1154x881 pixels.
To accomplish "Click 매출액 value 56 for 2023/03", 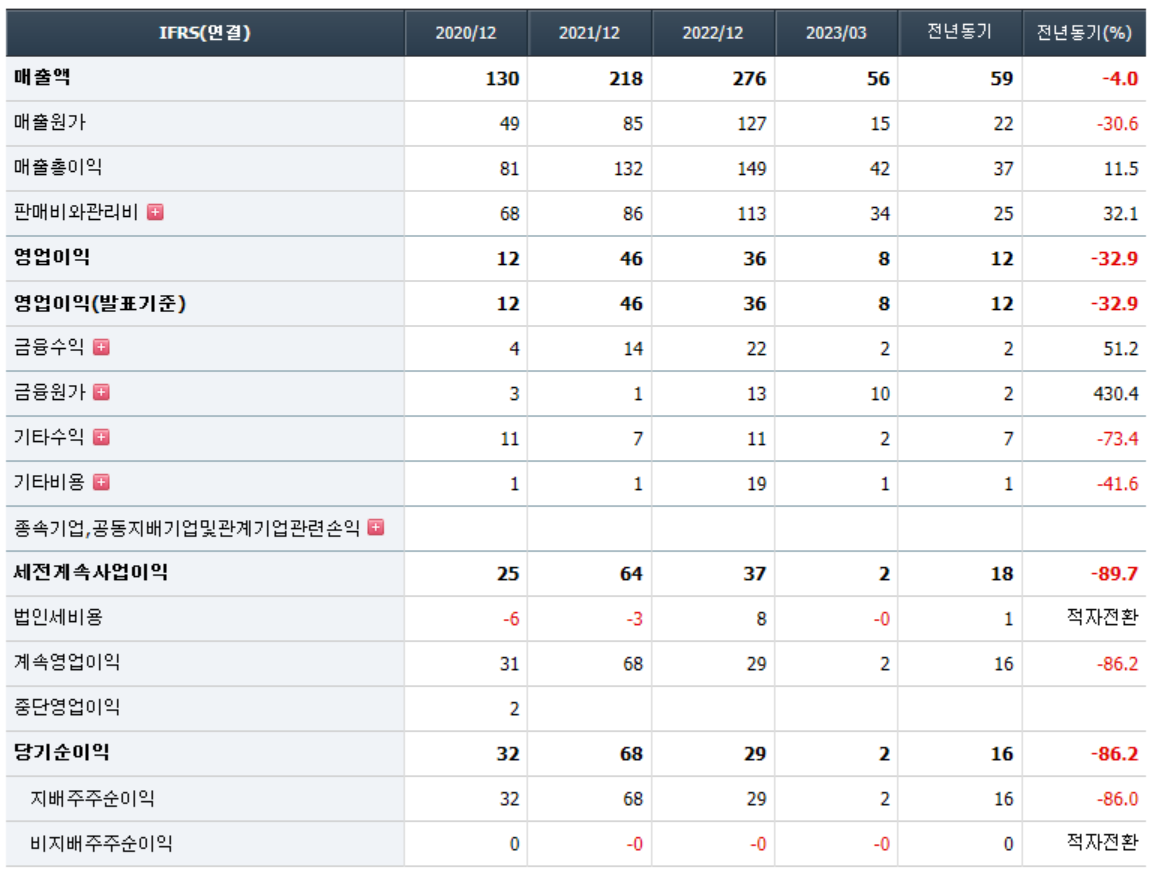I will click(878, 79).
